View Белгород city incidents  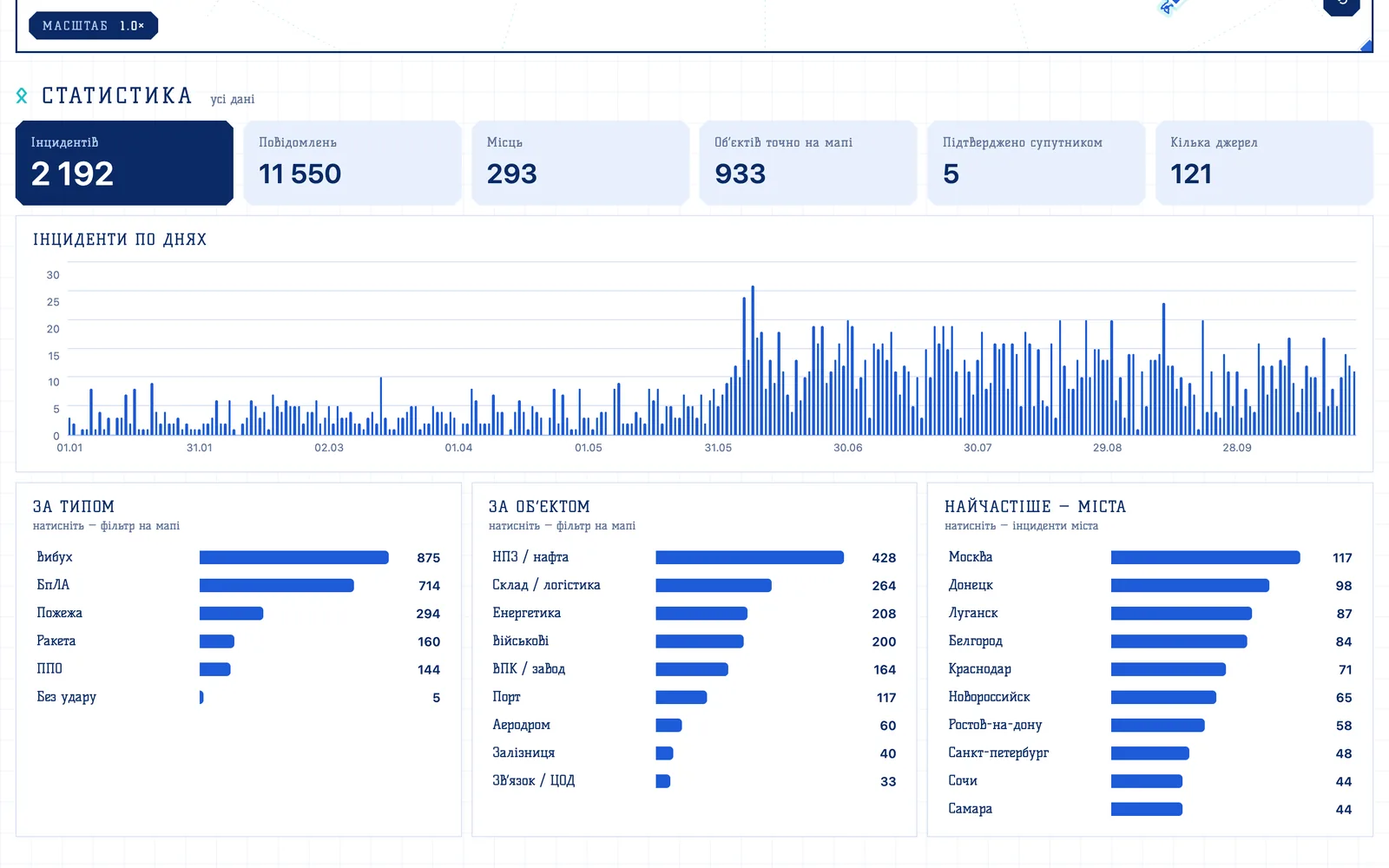click(x=1150, y=641)
